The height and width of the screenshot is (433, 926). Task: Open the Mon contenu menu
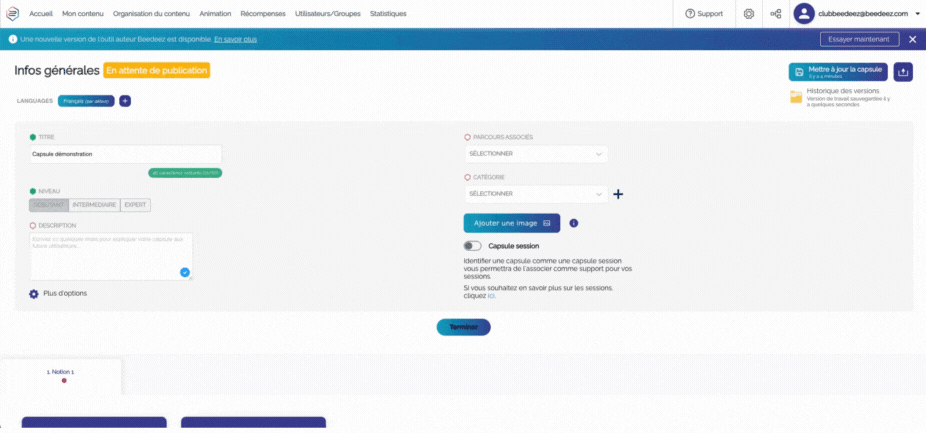82,14
